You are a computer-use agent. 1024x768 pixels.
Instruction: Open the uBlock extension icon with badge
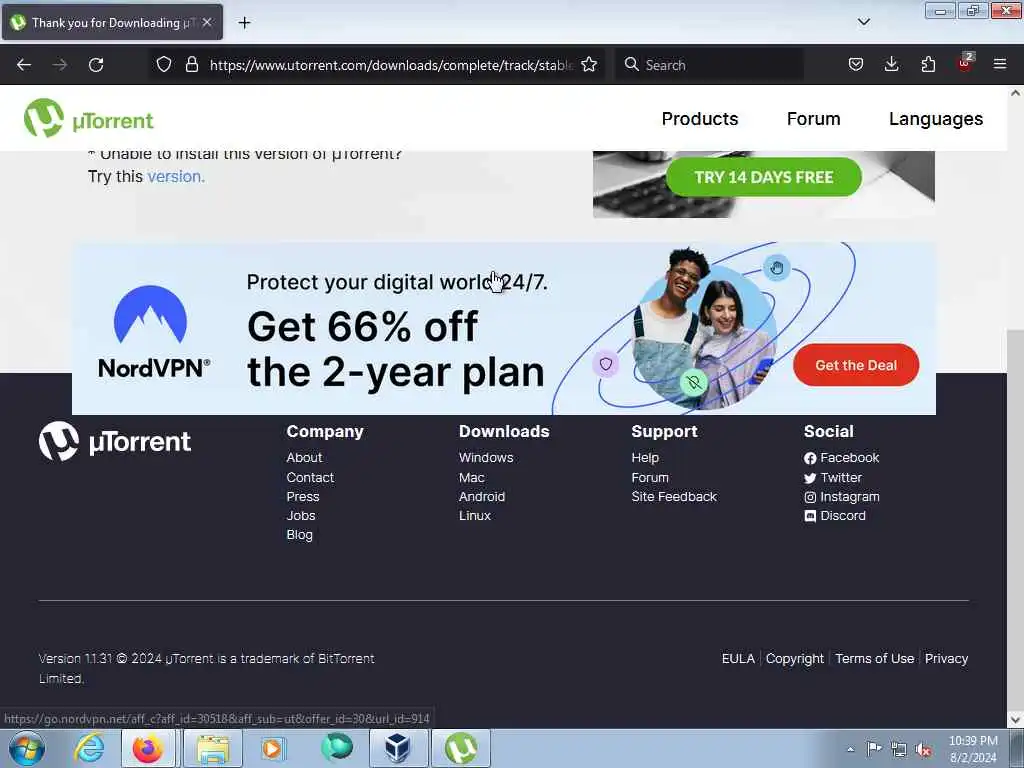tap(965, 63)
